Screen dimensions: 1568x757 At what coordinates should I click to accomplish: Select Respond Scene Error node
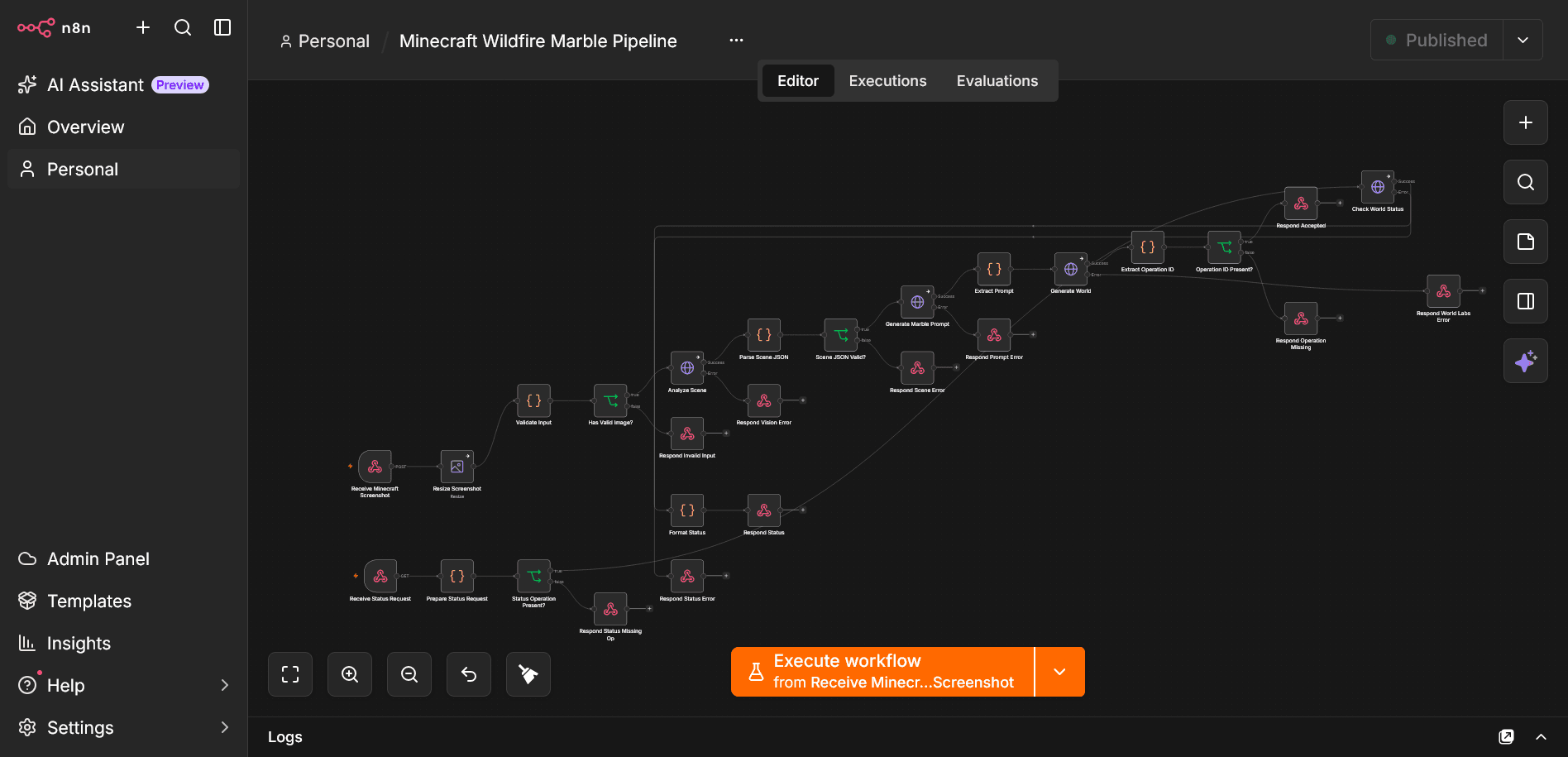[917, 368]
